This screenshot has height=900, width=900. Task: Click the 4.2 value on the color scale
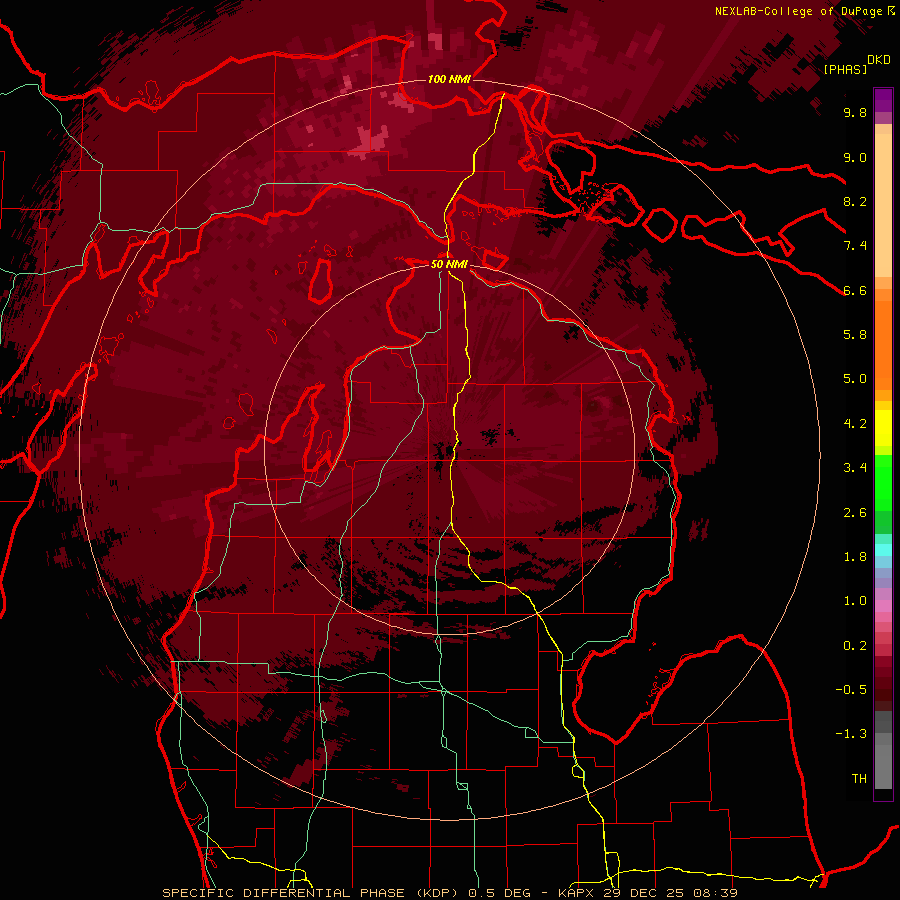coord(855,424)
